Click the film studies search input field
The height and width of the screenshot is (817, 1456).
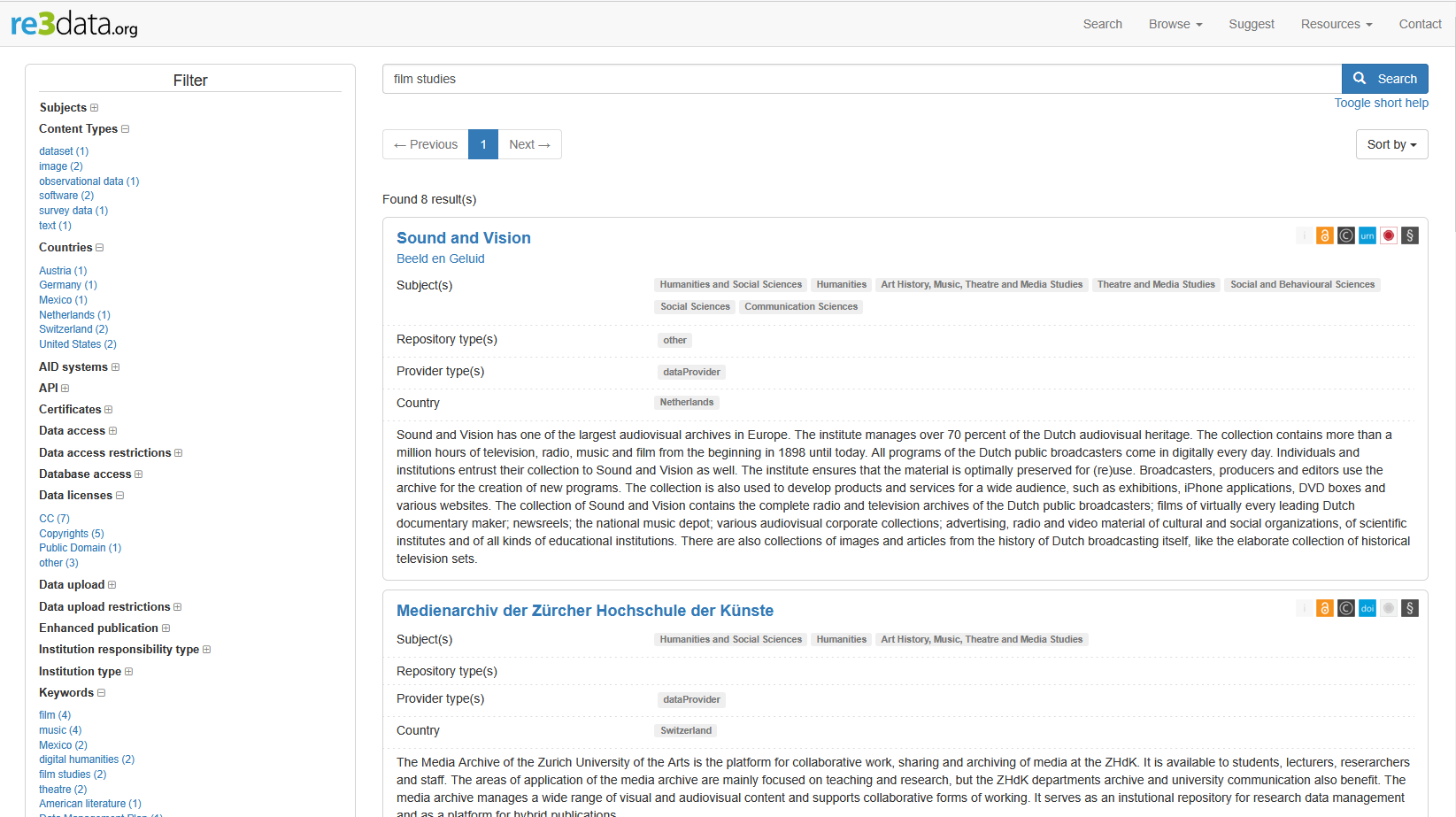pyautogui.click(x=862, y=79)
